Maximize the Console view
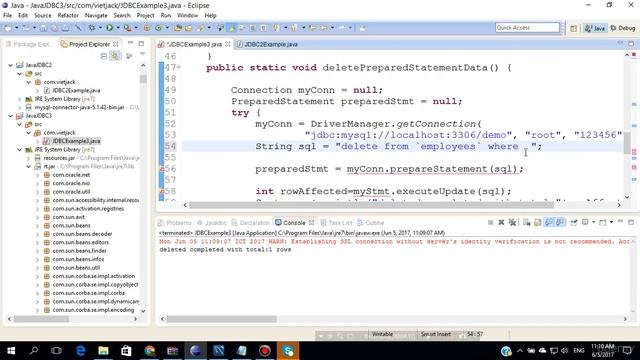This screenshot has width=640, height=360. pos(631,222)
